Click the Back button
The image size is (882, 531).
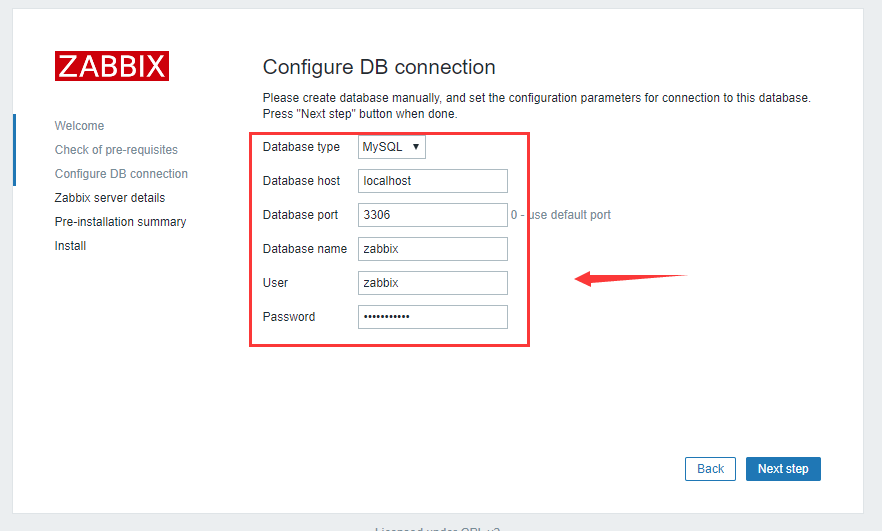[x=710, y=469]
